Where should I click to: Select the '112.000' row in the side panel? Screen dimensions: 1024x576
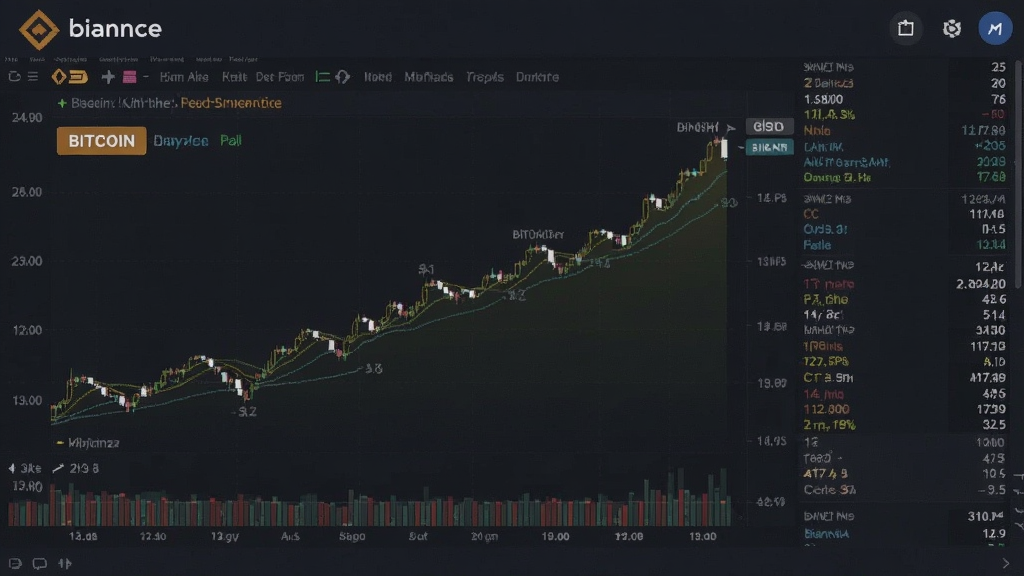point(904,409)
